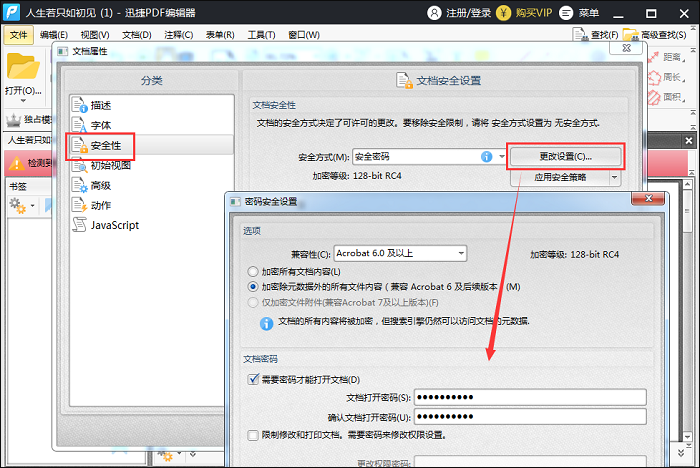
Task: Click the warning triangle icon
Action: [x=17, y=163]
